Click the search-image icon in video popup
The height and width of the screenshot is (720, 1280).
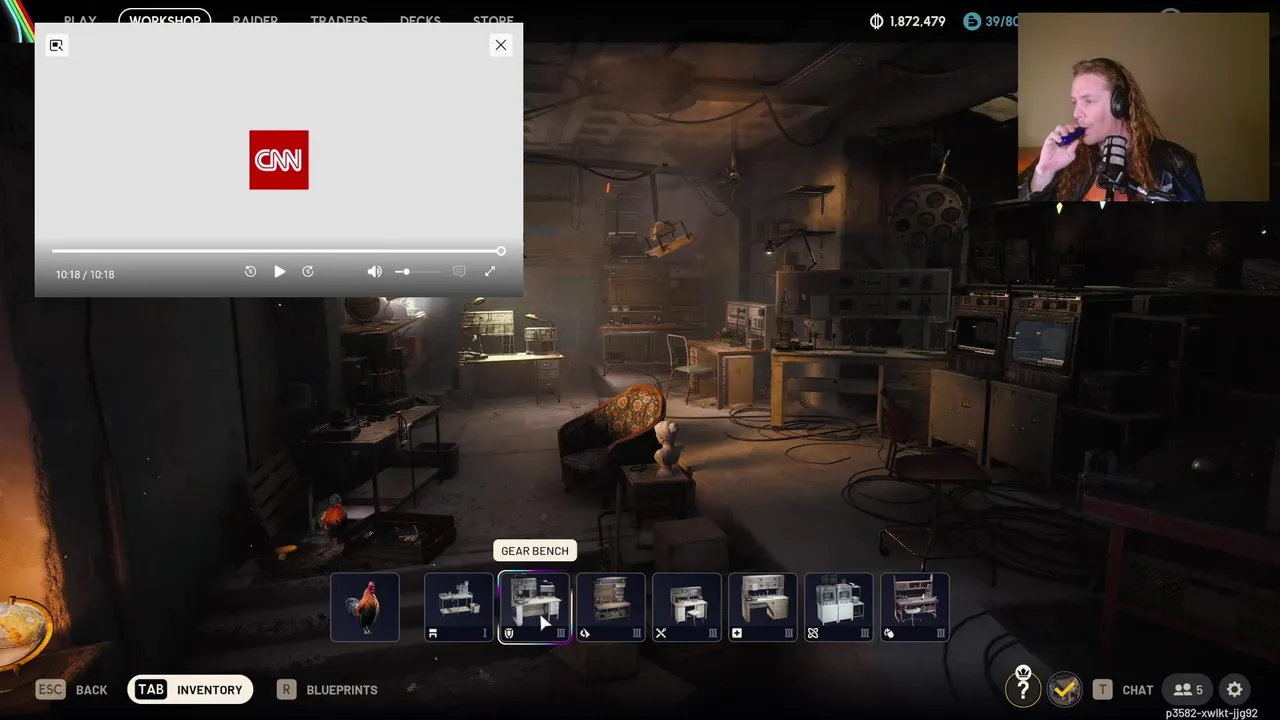(x=57, y=45)
